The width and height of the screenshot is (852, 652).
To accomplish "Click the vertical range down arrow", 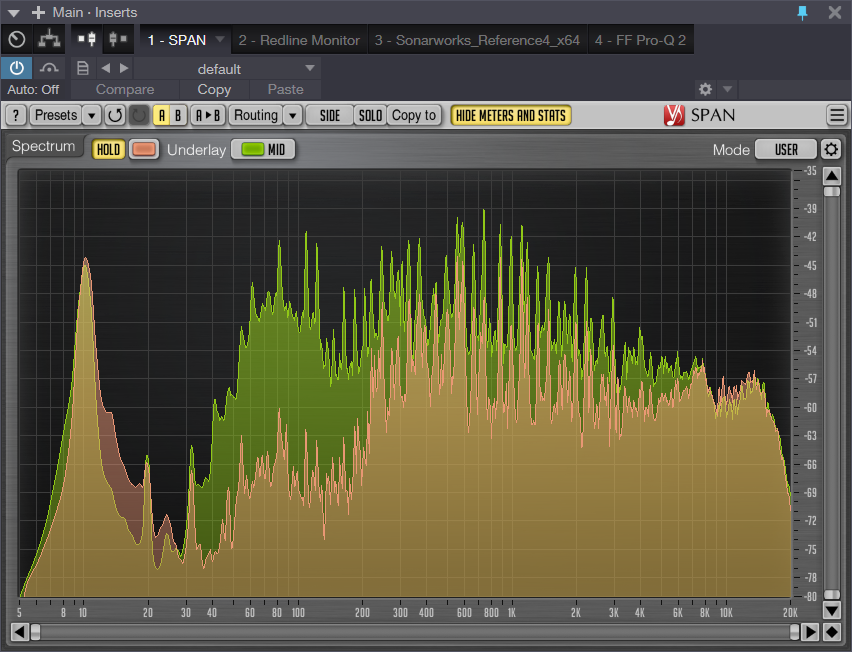I will pos(831,610).
